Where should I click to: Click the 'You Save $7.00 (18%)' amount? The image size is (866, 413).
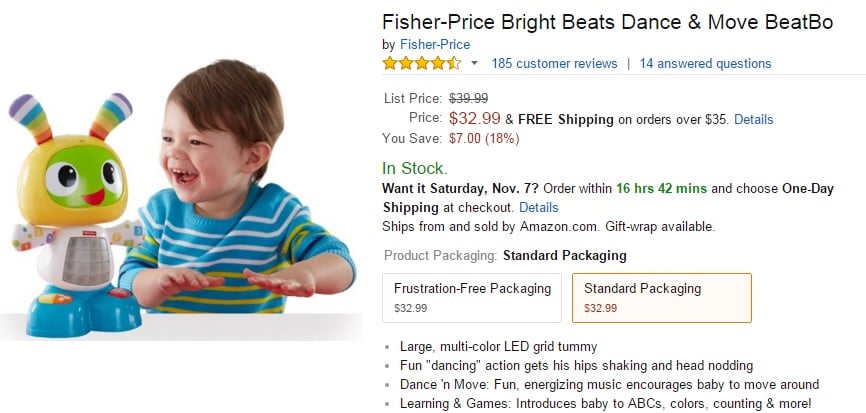[x=485, y=138]
